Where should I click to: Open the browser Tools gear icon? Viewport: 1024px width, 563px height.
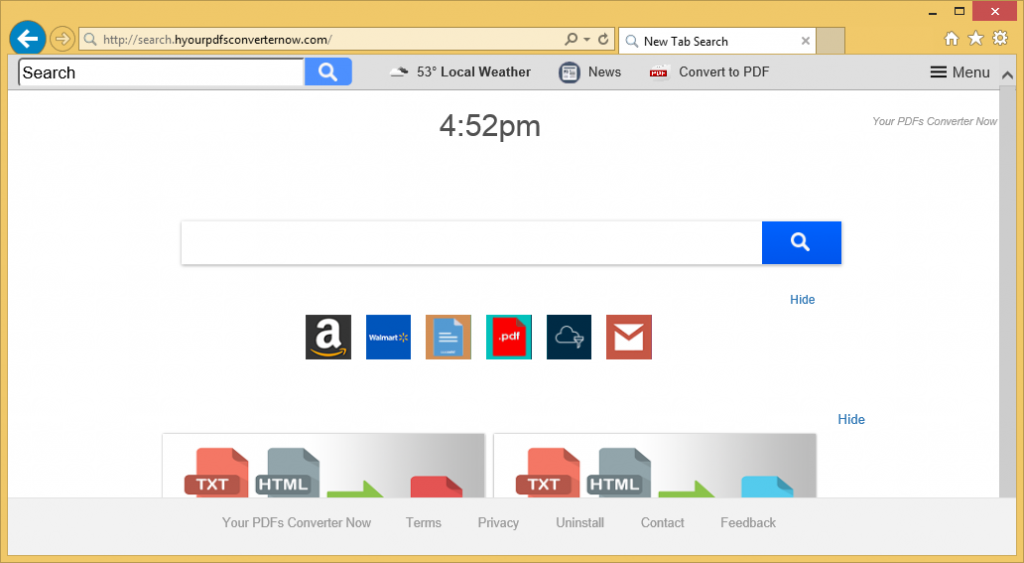[1000, 39]
